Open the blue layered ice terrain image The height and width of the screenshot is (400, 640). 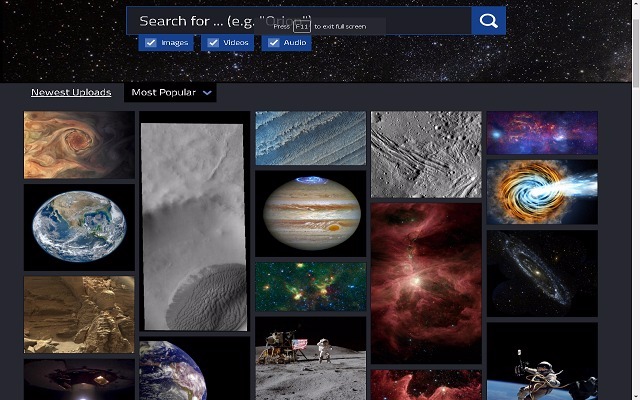(311, 137)
